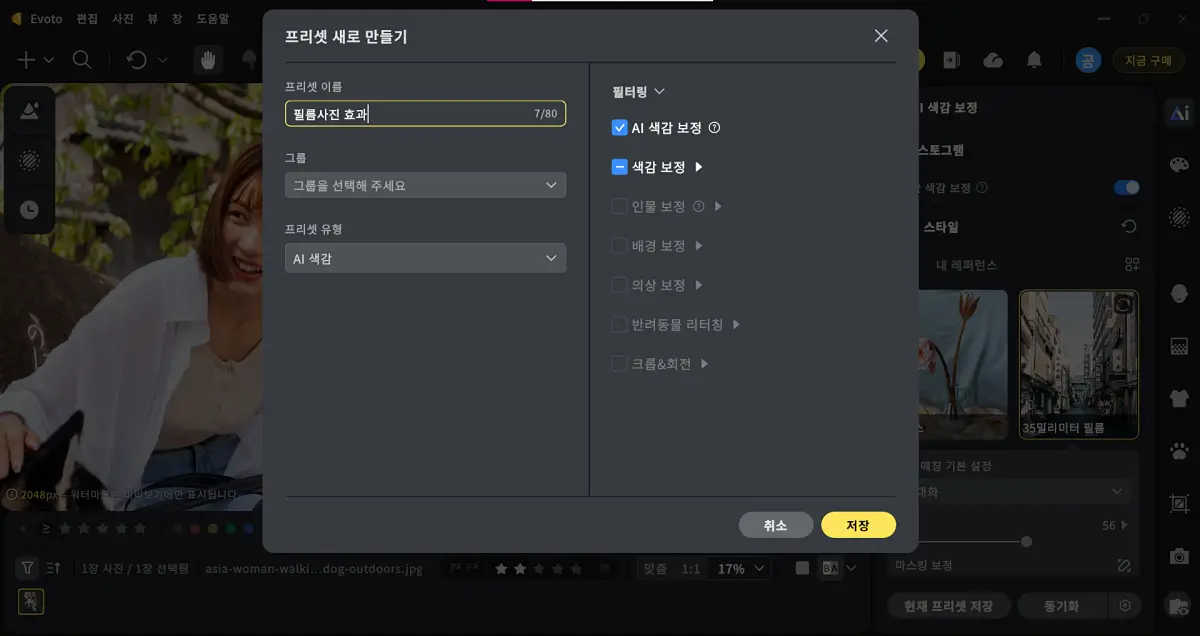Screen dimensions: 1200x636
Task: Open the 프리셋 유형 AI 색감 dropdown
Action: (x=425, y=258)
